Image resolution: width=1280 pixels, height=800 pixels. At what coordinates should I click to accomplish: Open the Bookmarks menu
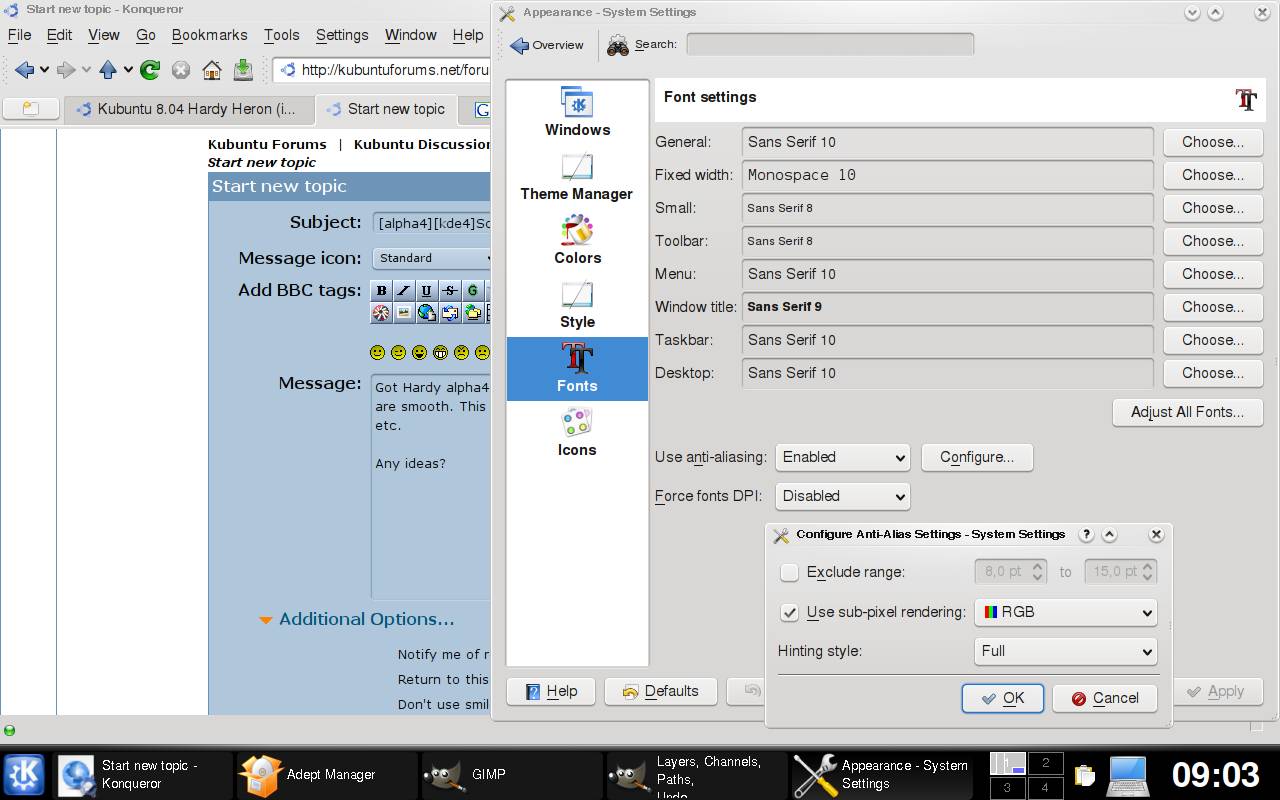click(209, 35)
